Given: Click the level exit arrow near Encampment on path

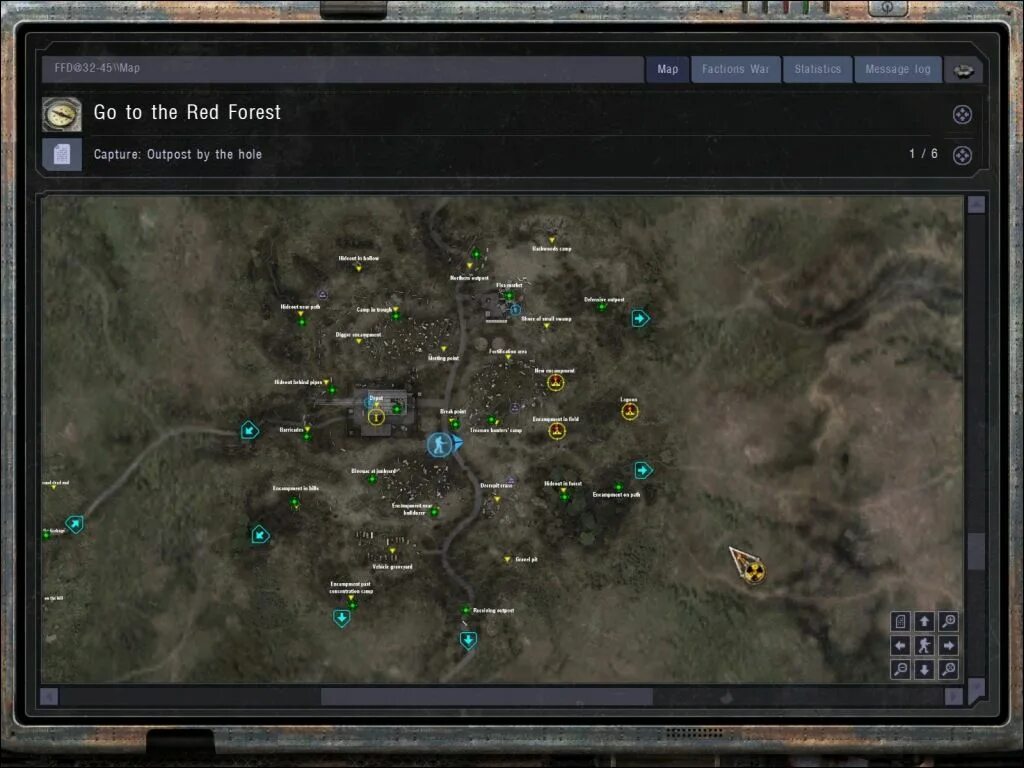Looking at the screenshot, I should coord(643,470).
